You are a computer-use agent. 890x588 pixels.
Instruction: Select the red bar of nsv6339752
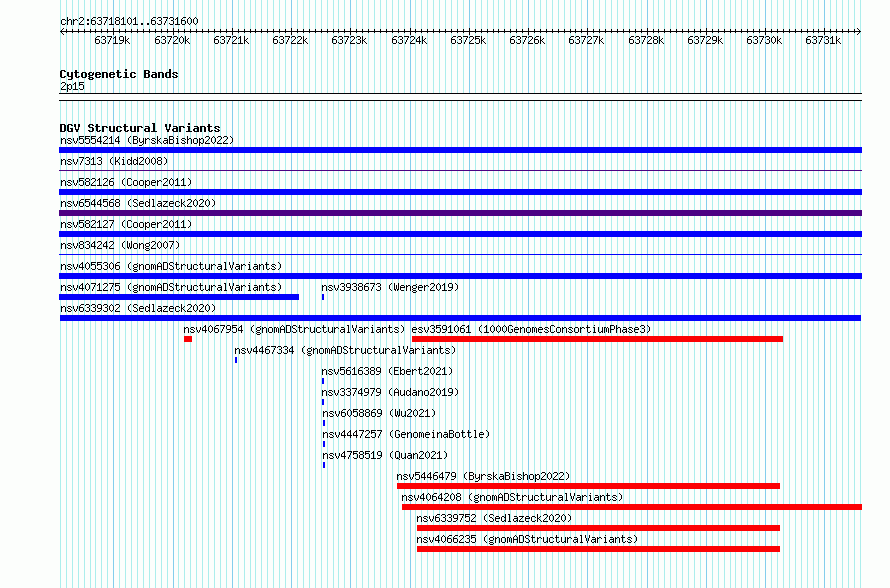[598, 528]
